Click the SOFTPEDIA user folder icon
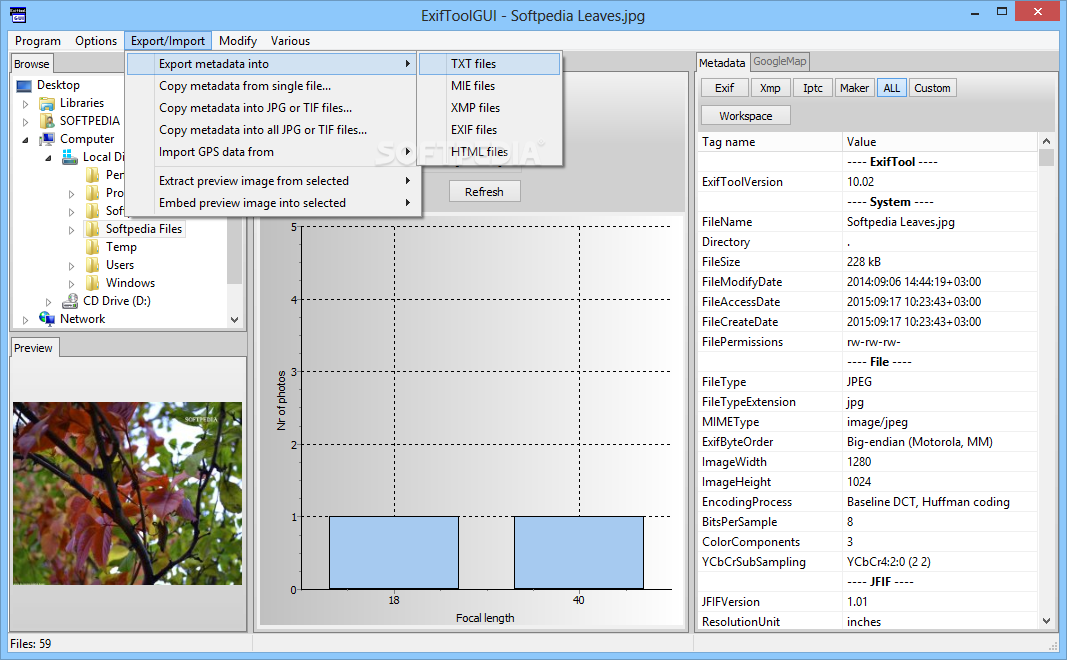Screen dimensions: 1067x660 47,121
